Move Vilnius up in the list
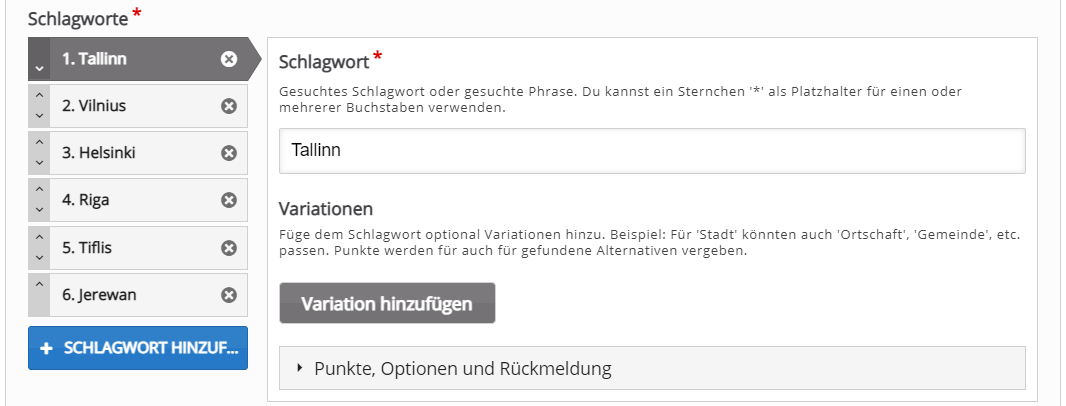This screenshot has height=406, width=1066. coord(39,96)
